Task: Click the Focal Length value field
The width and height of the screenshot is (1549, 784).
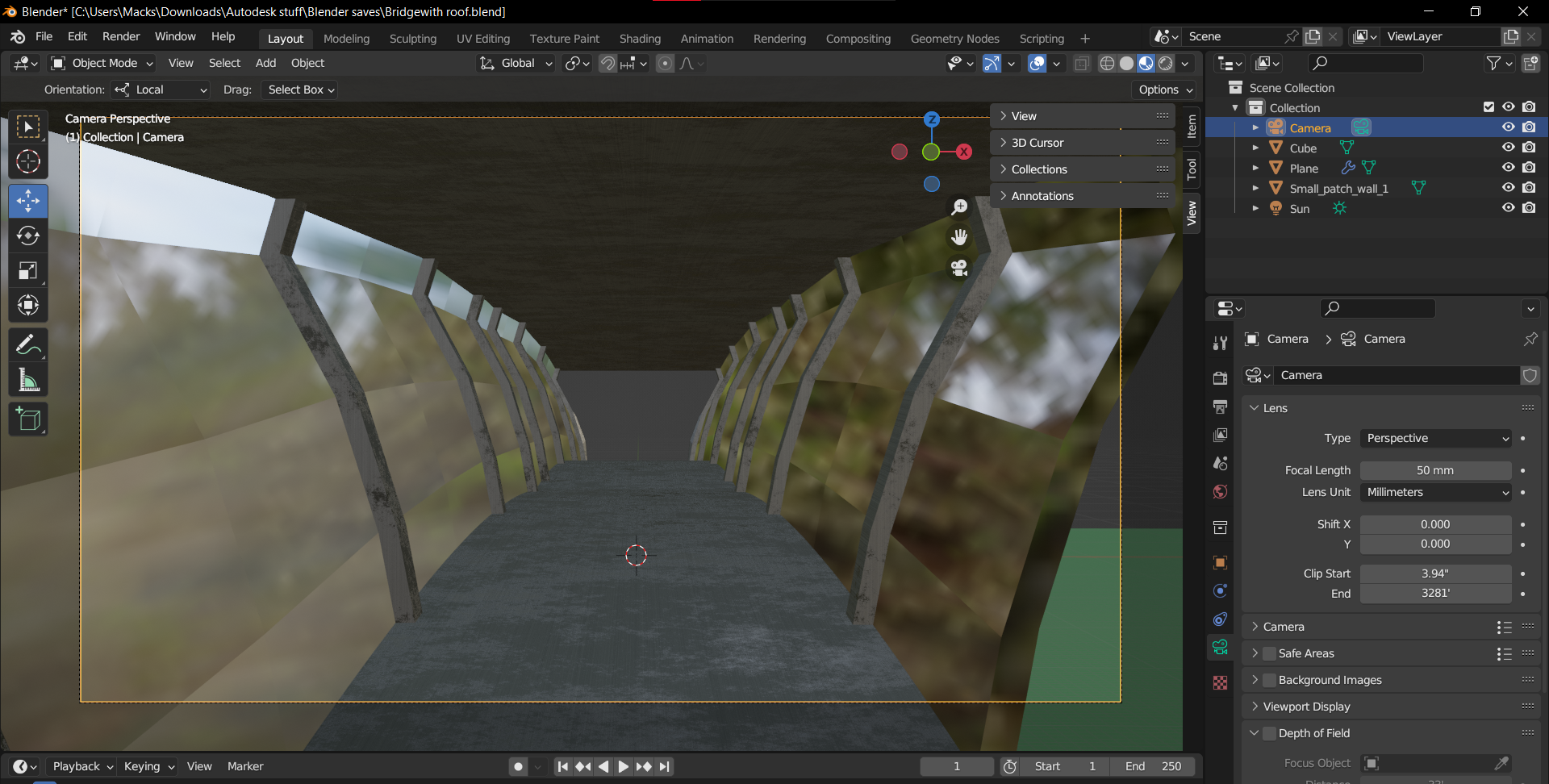Action: [1435, 470]
